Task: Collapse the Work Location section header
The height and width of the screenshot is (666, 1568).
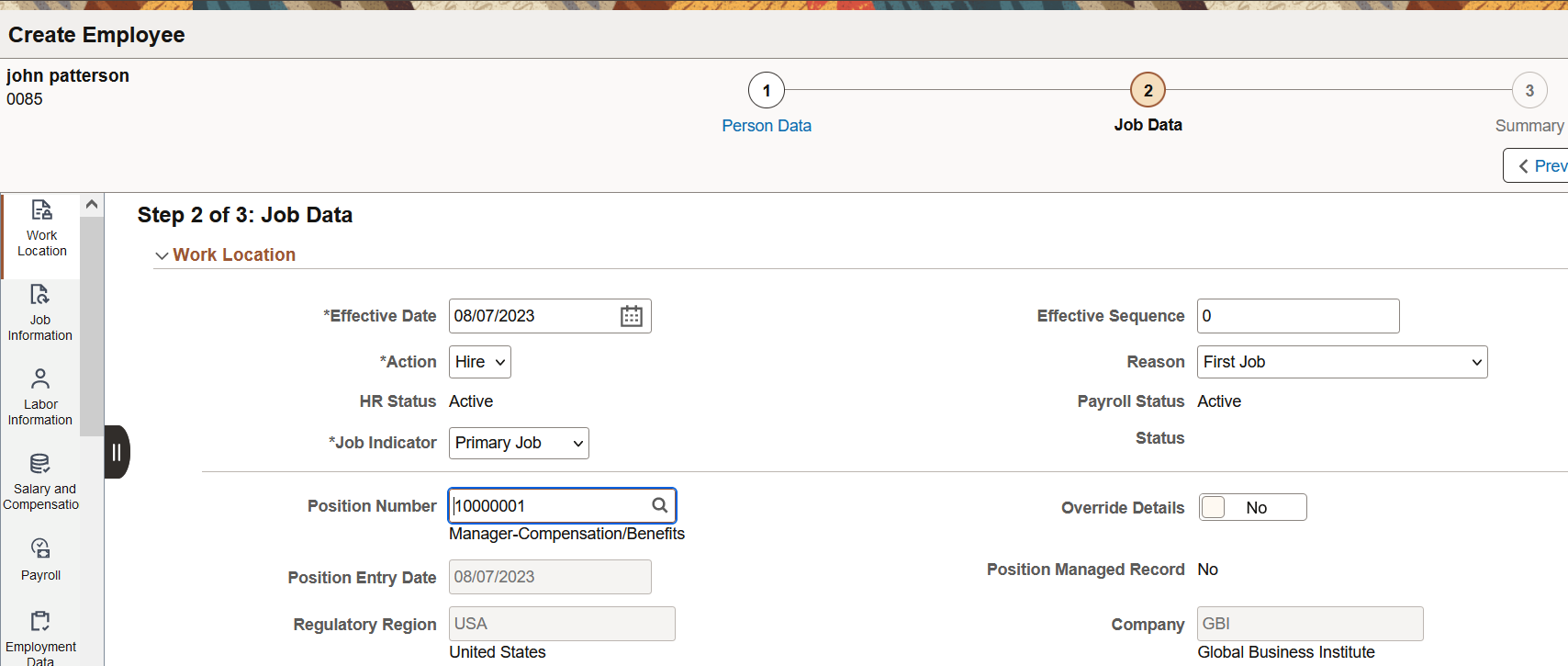Action: coord(162,255)
